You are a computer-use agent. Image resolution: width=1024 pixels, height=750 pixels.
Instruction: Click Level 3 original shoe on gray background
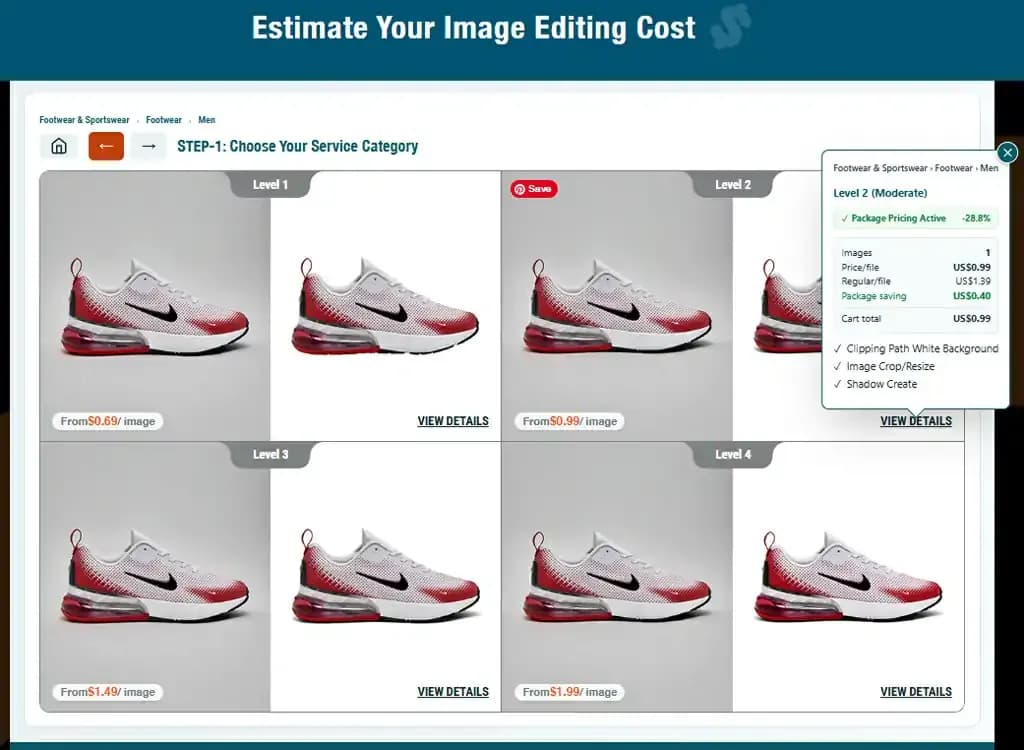tap(155, 576)
